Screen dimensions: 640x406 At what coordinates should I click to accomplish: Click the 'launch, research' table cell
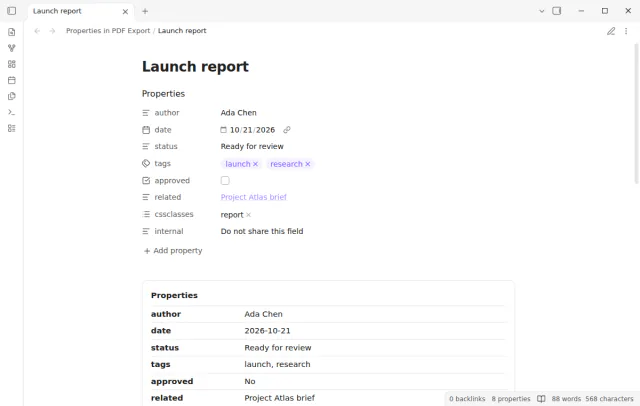click(x=277, y=364)
